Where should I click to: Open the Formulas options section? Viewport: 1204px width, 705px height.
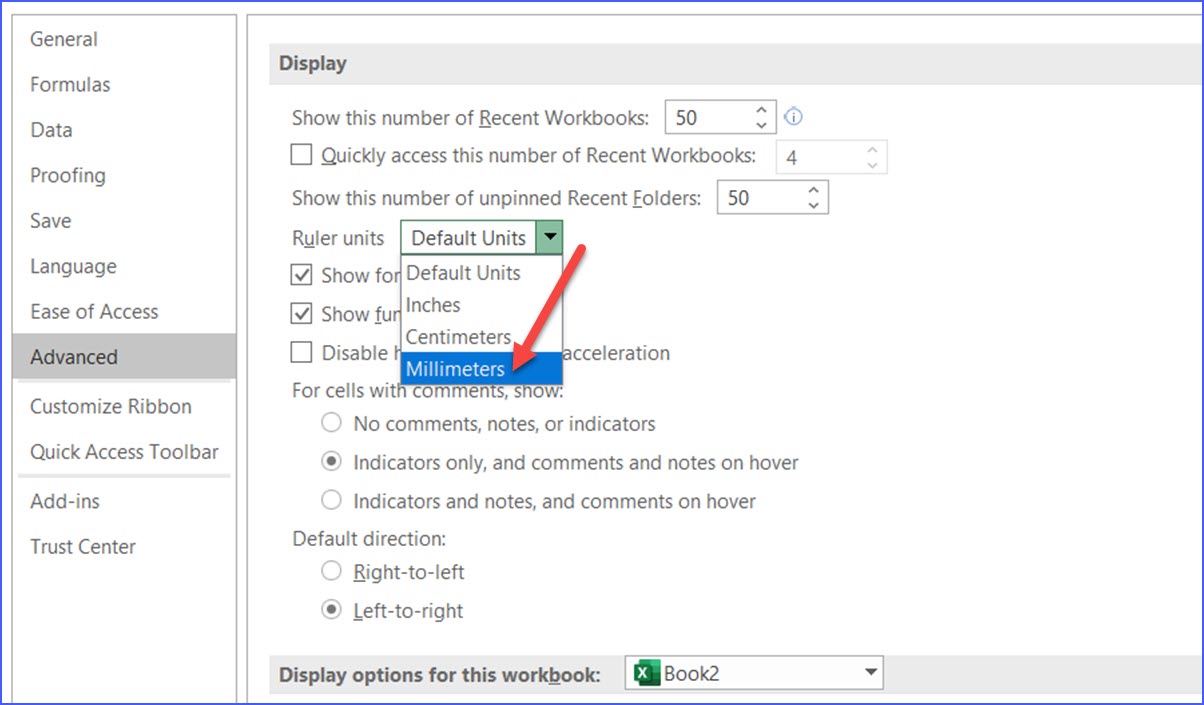click(70, 84)
